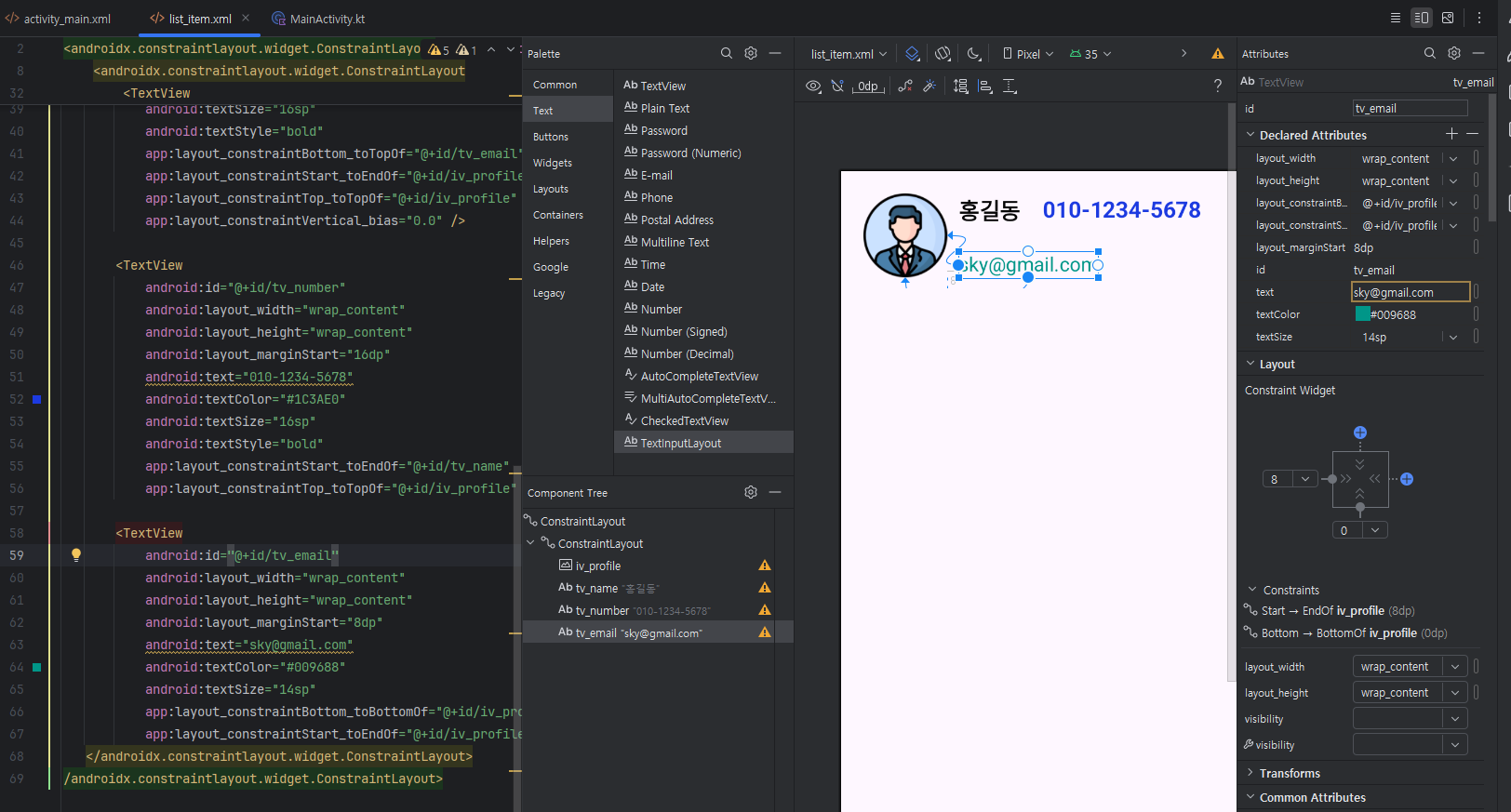
Task: Add top constraint via plus in constraint widget
Action: [1360, 433]
